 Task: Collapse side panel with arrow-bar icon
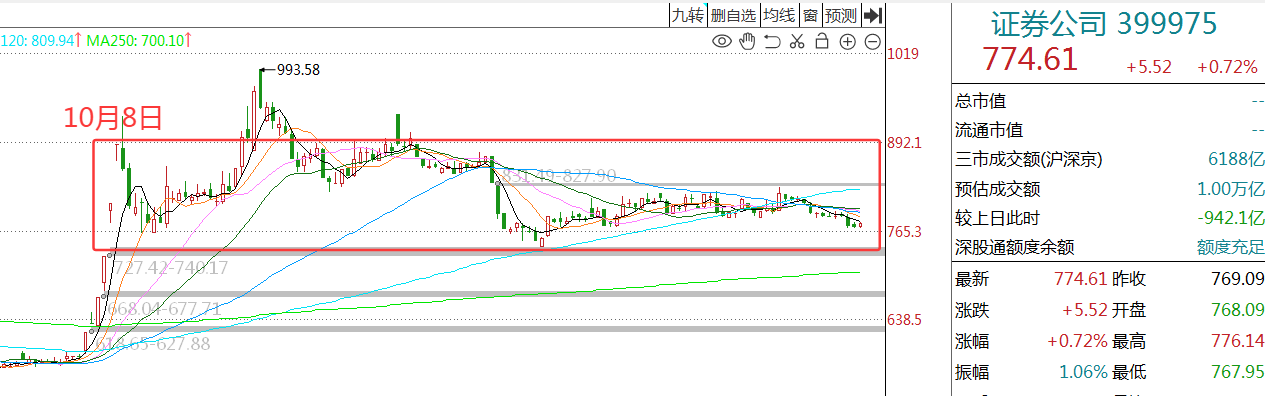tap(873, 15)
